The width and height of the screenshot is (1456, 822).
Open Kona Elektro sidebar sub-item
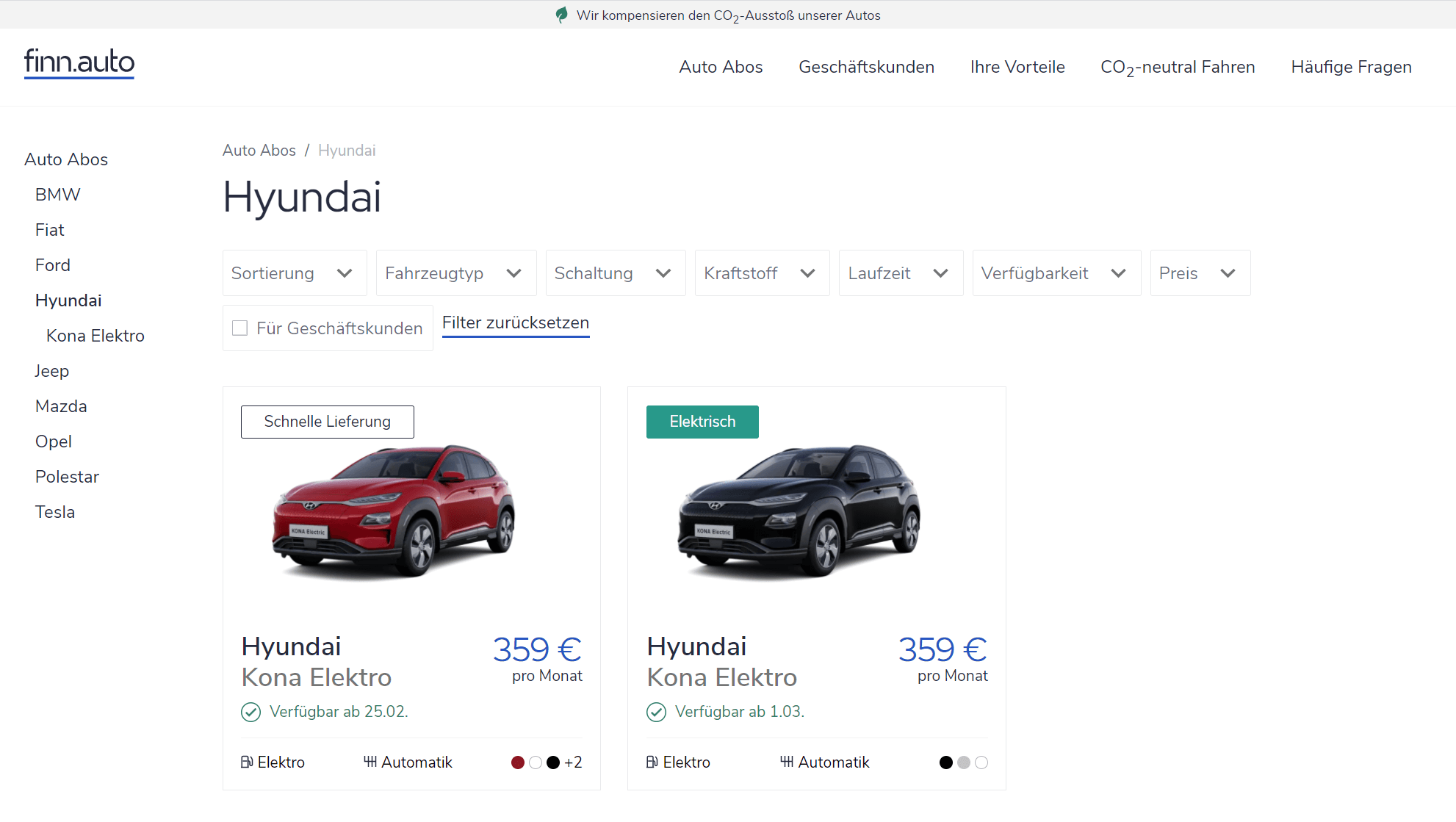95,336
